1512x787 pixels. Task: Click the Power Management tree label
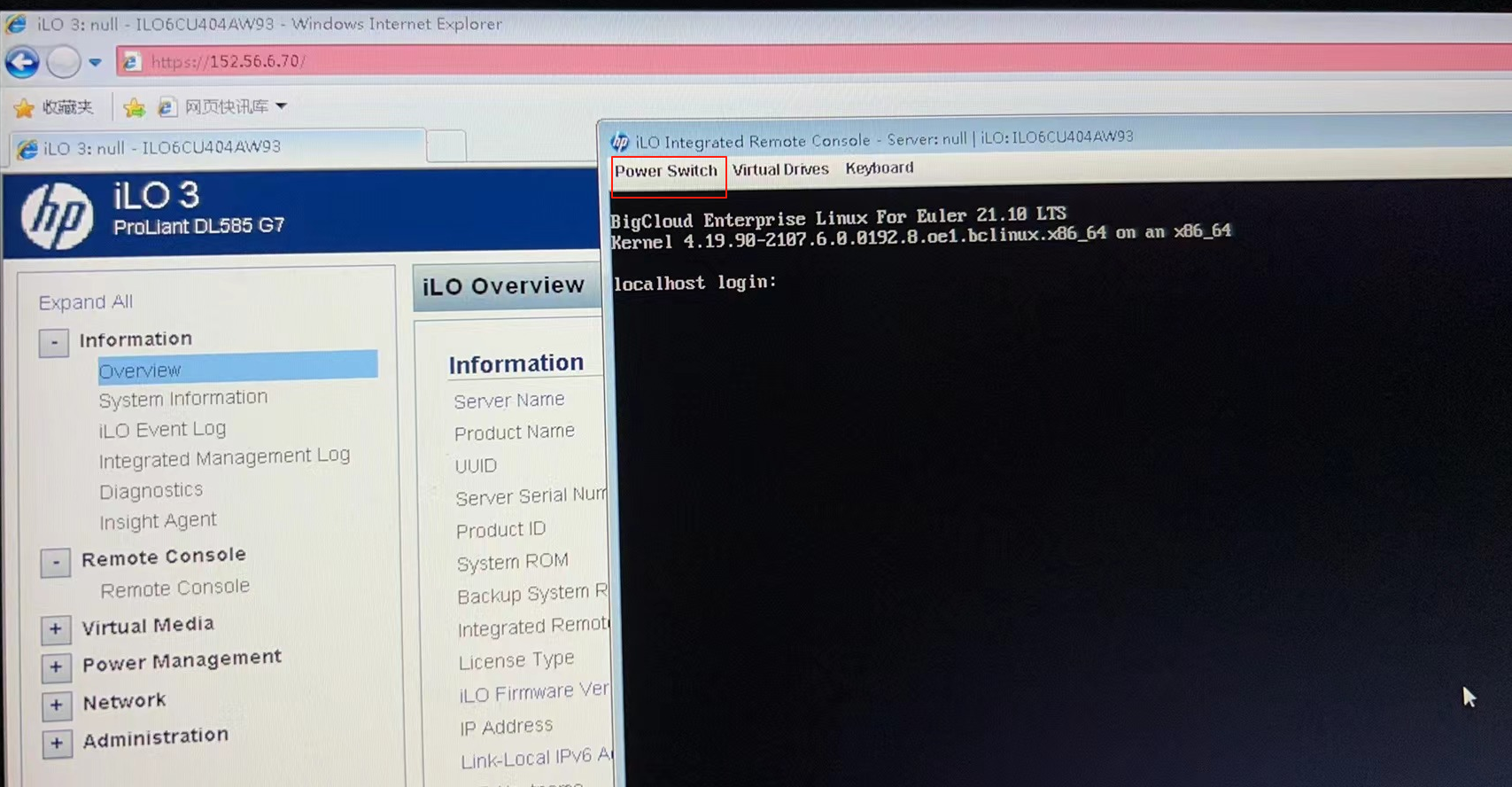tap(182, 661)
